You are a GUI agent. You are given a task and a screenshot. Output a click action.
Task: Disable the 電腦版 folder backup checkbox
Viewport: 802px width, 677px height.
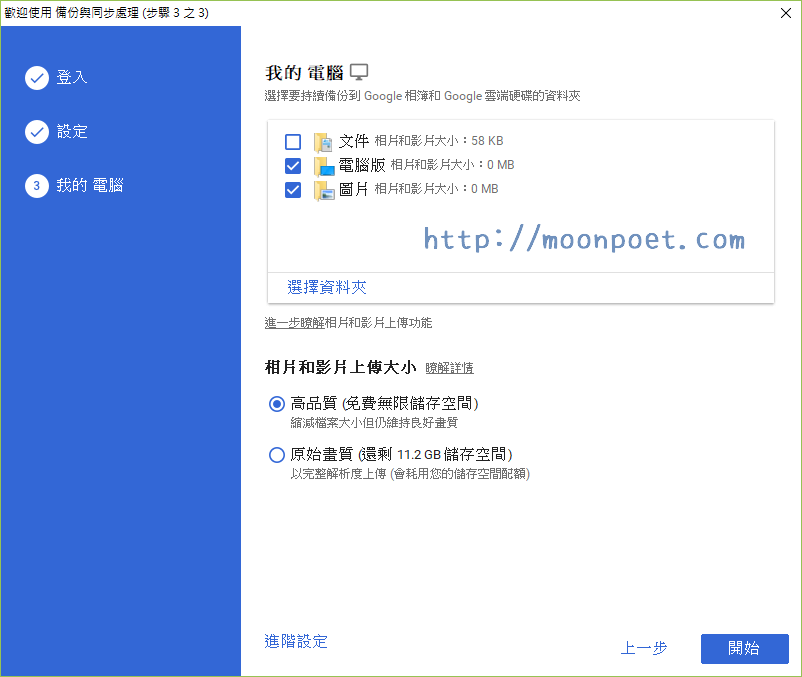(x=293, y=165)
